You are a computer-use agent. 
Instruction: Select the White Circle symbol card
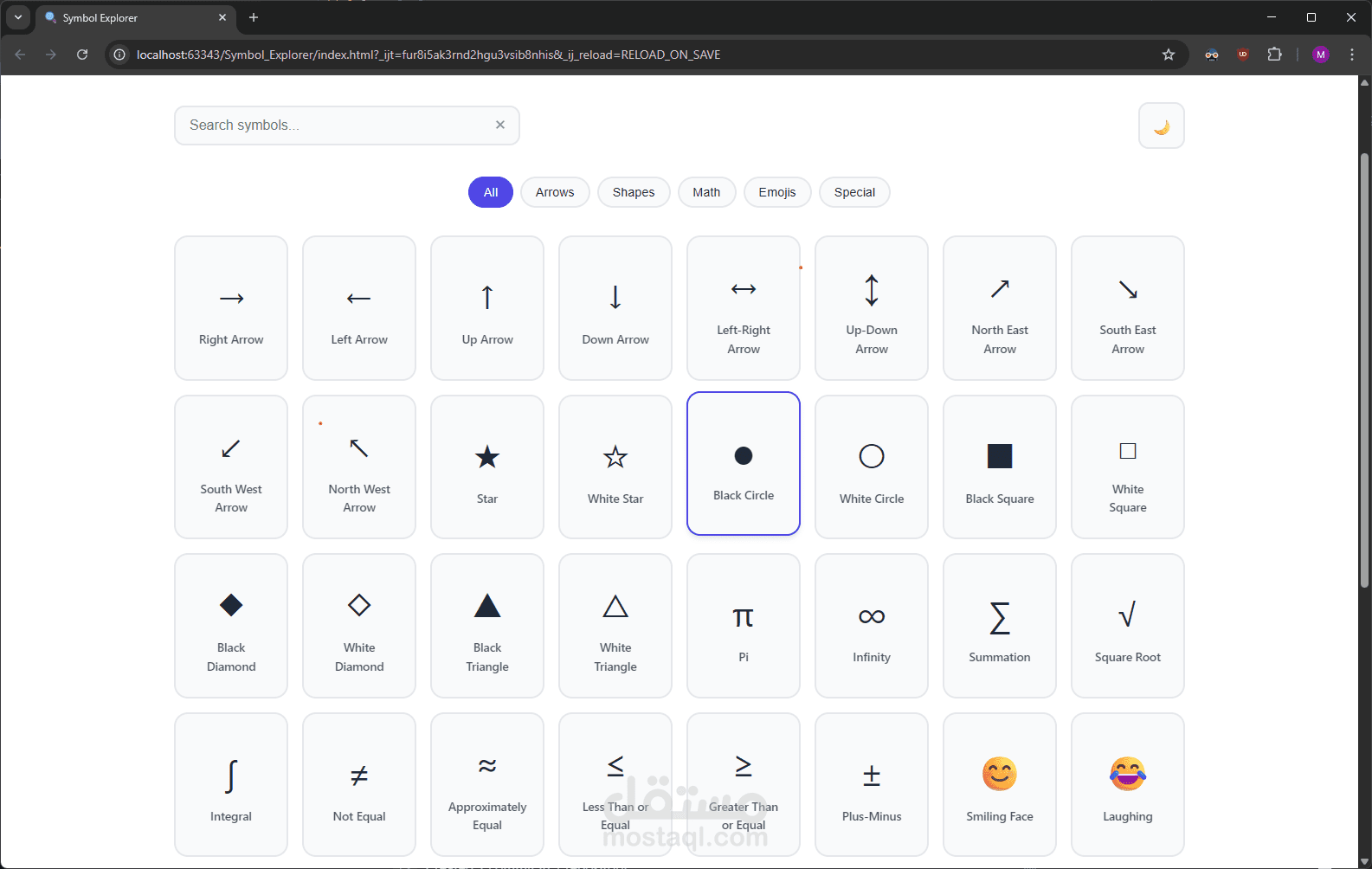tap(872, 467)
